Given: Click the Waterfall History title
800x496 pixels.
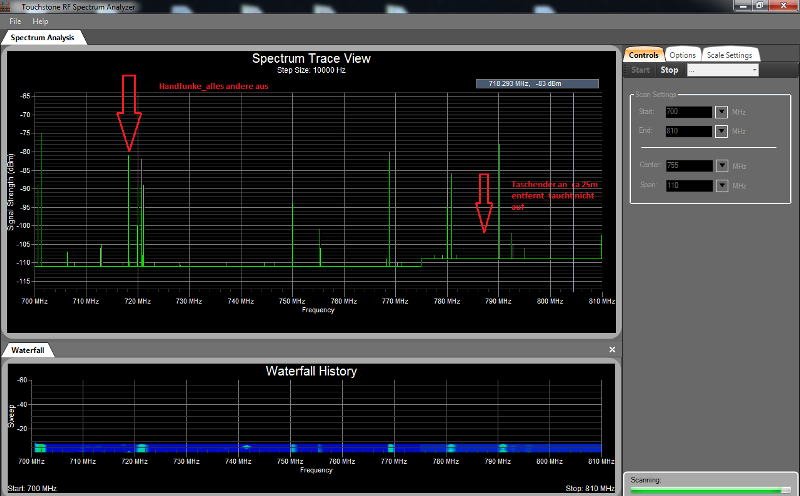Looking at the screenshot, I should [x=311, y=371].
